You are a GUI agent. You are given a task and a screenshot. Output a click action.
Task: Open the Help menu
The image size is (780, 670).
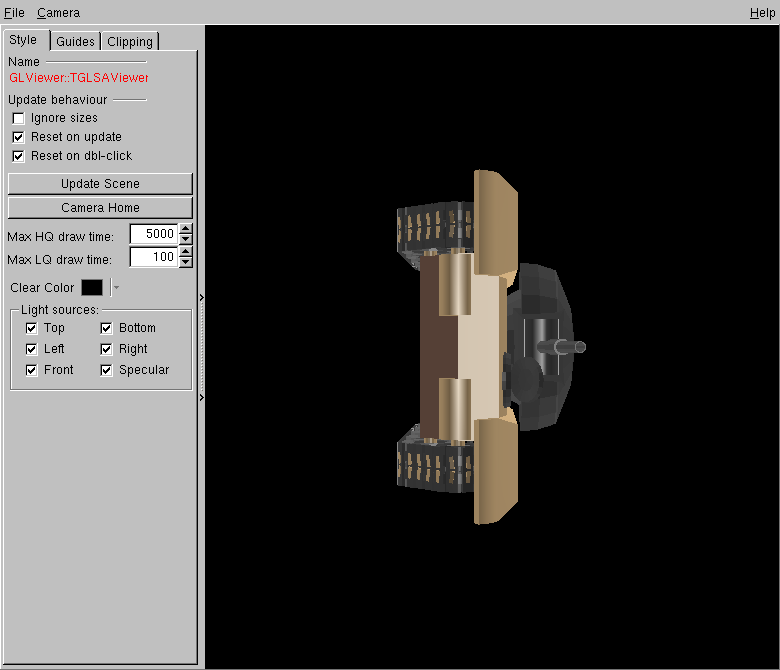click(x=762, y=13)
